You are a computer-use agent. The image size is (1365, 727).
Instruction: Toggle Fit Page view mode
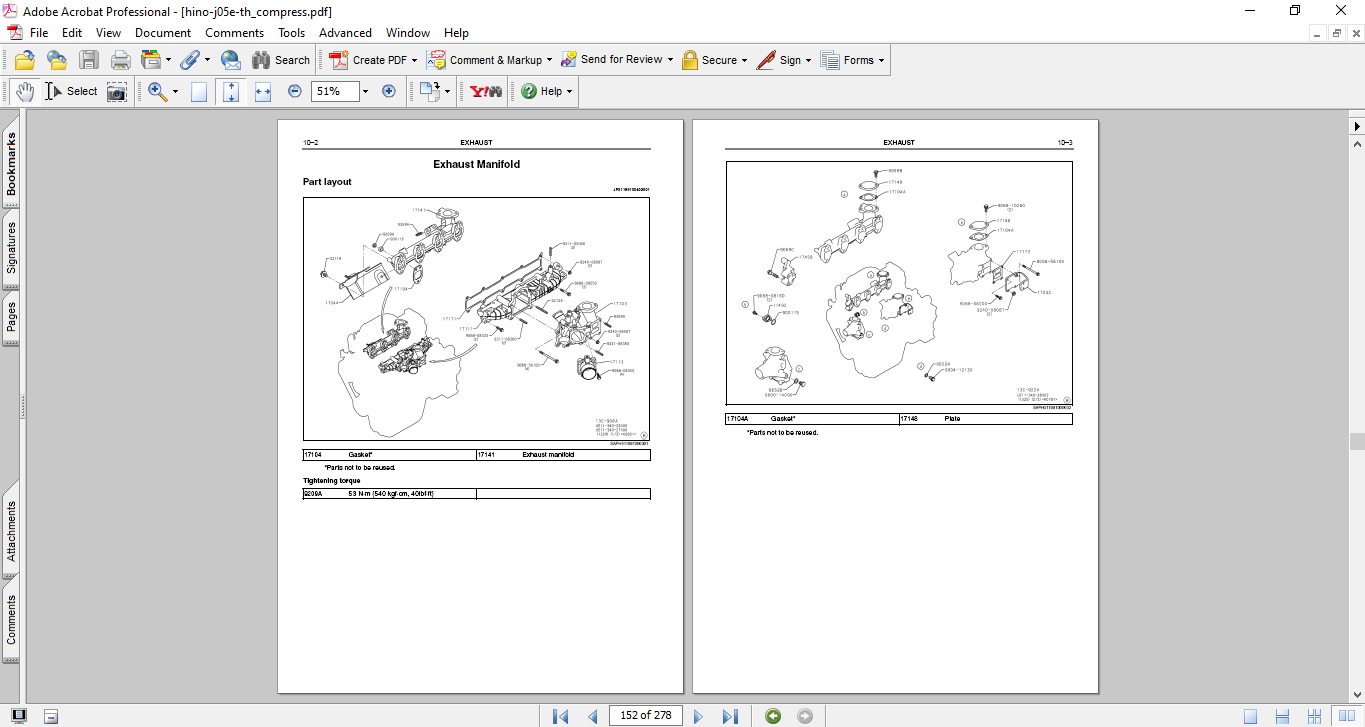click(231, 92)
